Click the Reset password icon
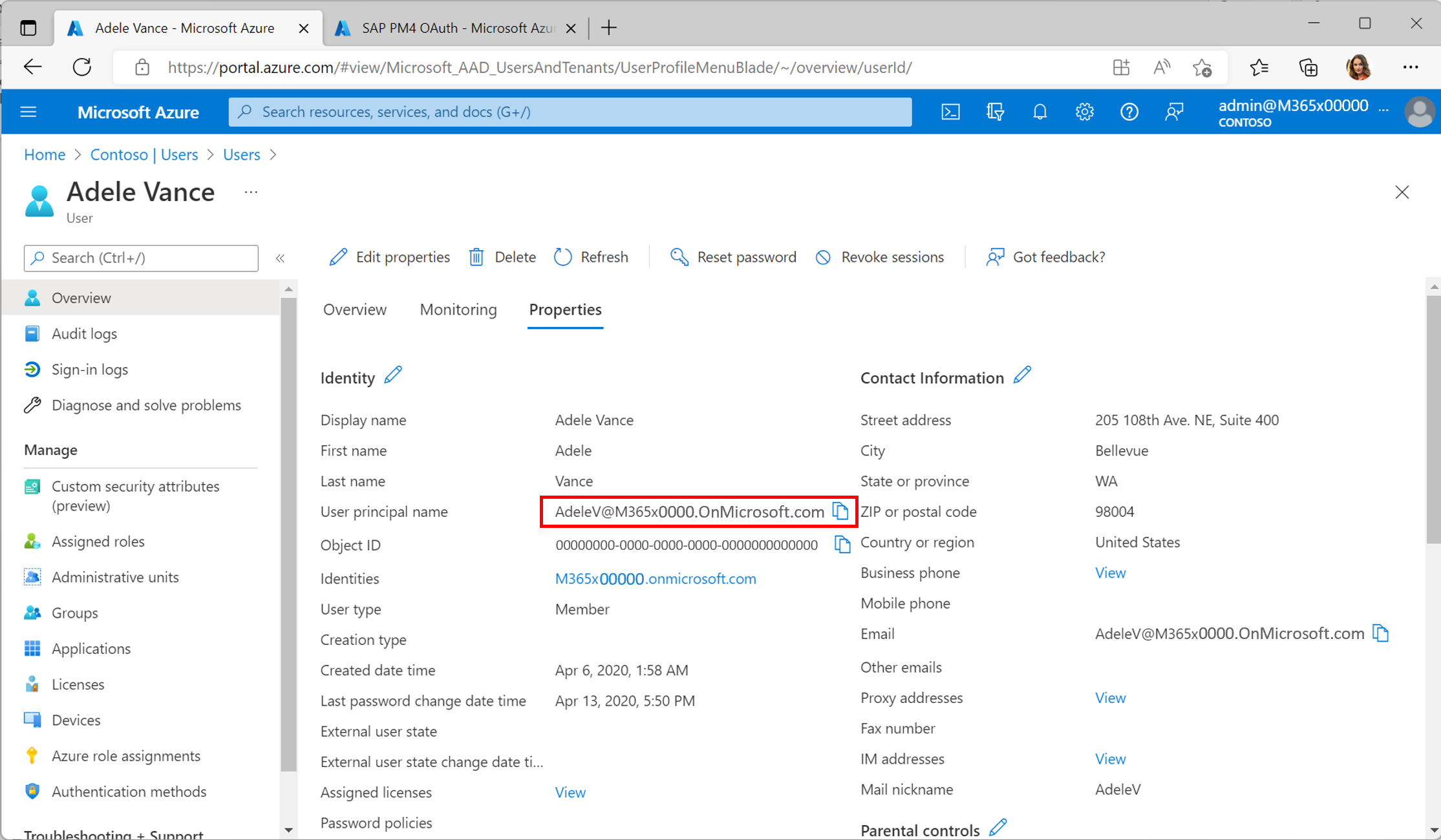The height and width of the screenshot is (840, 1441). click(x=680, y=257)
